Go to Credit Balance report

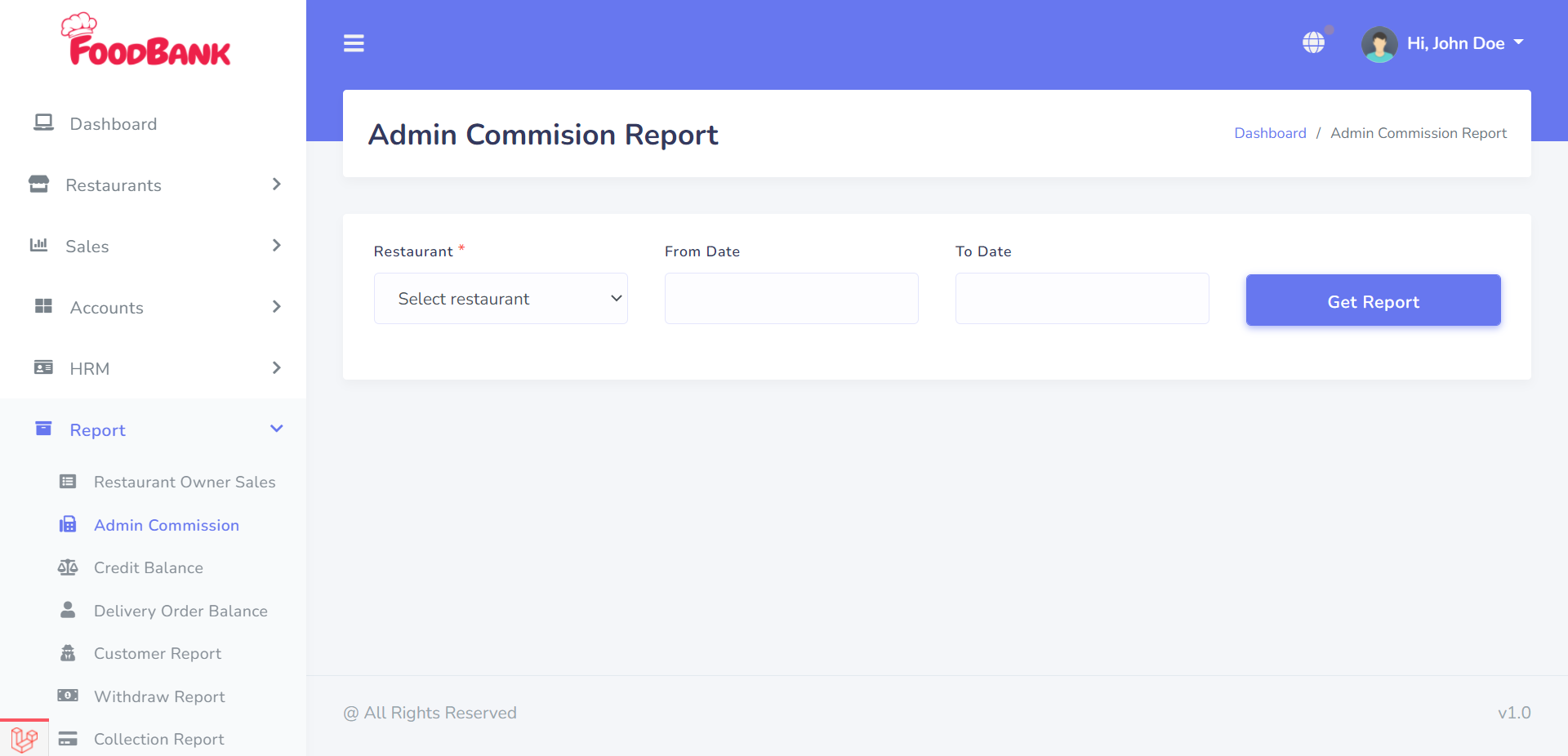149,567
